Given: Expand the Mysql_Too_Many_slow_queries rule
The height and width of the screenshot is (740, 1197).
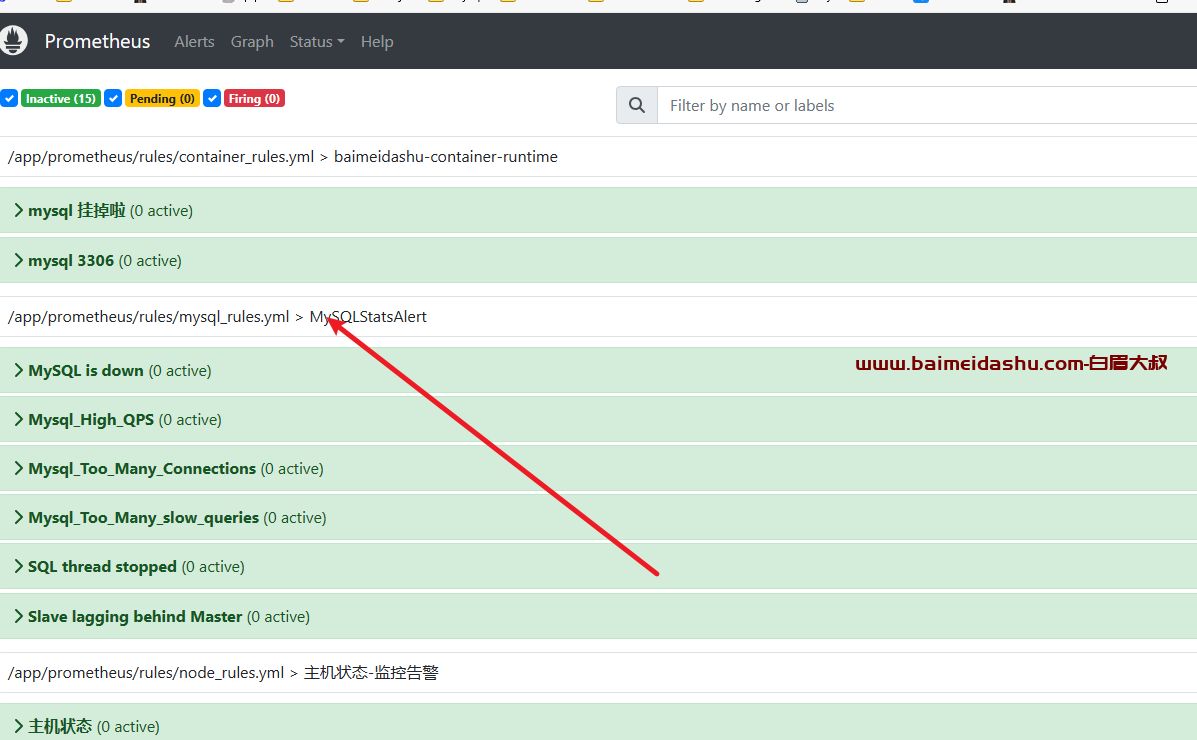Looking at the screenshot, I should (x=598, y=517).
